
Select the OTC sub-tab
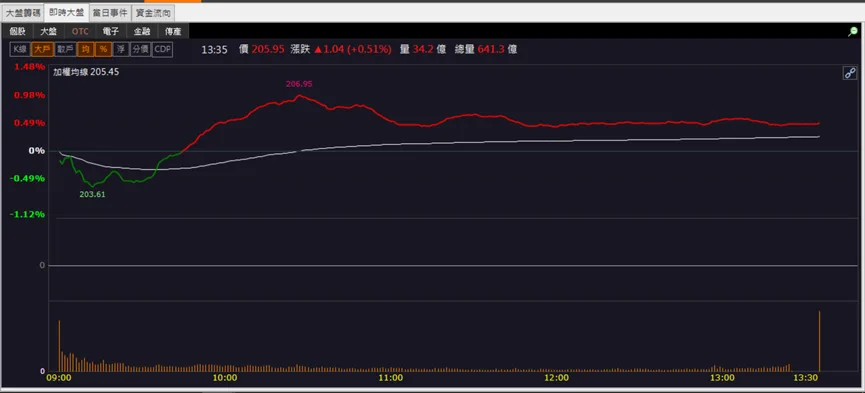pyautogui.click(x=80, y=31)
